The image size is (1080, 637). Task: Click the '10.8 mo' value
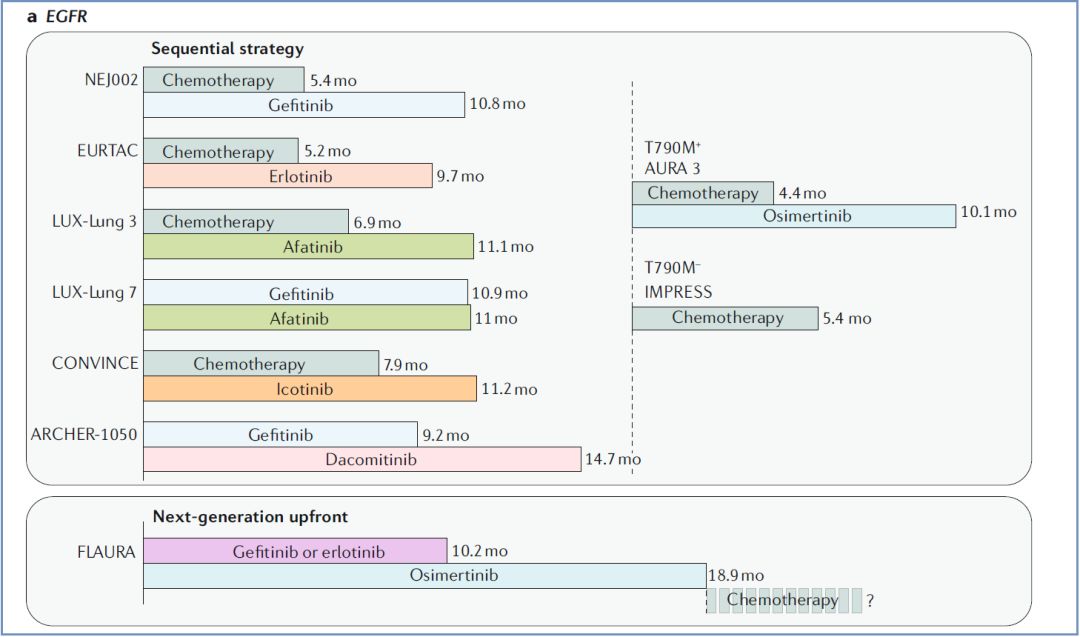click(x=497, y=104)
